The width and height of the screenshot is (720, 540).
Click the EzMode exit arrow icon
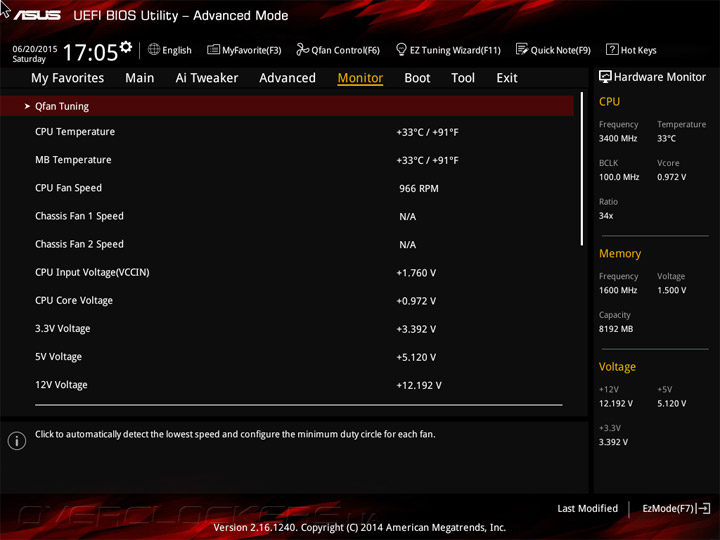pos(703,508)
